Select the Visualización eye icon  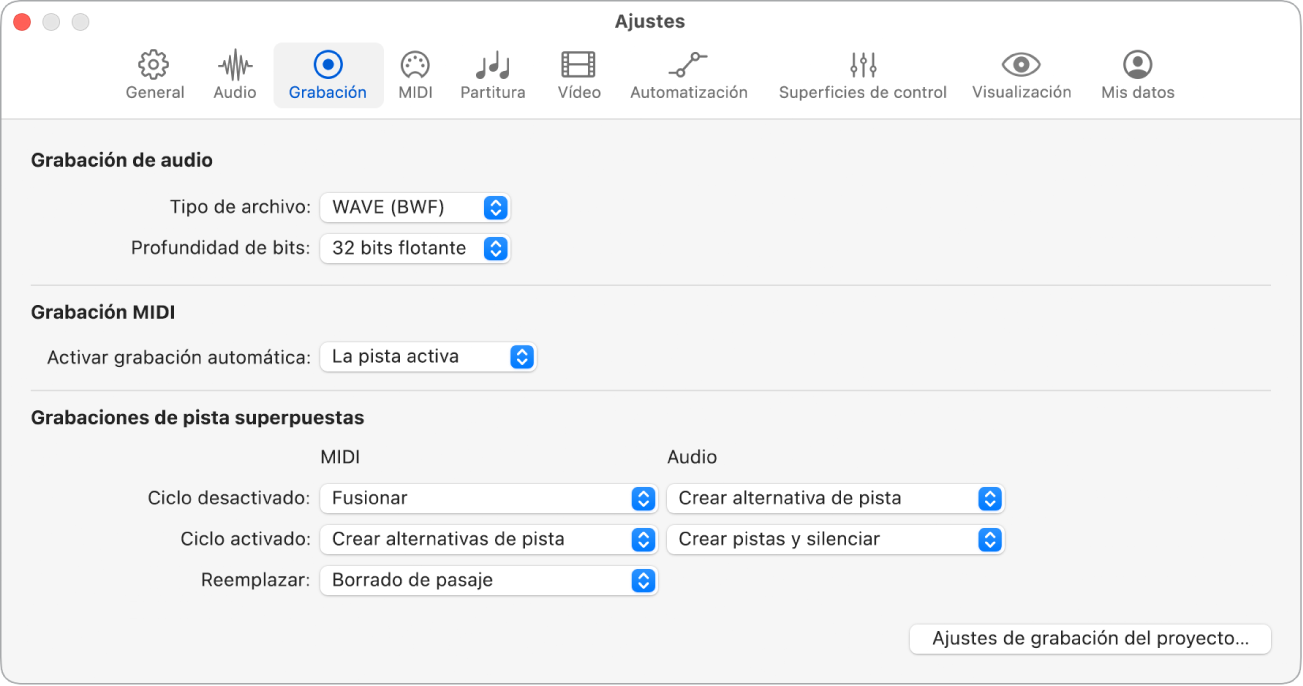tap(1021, 66)
